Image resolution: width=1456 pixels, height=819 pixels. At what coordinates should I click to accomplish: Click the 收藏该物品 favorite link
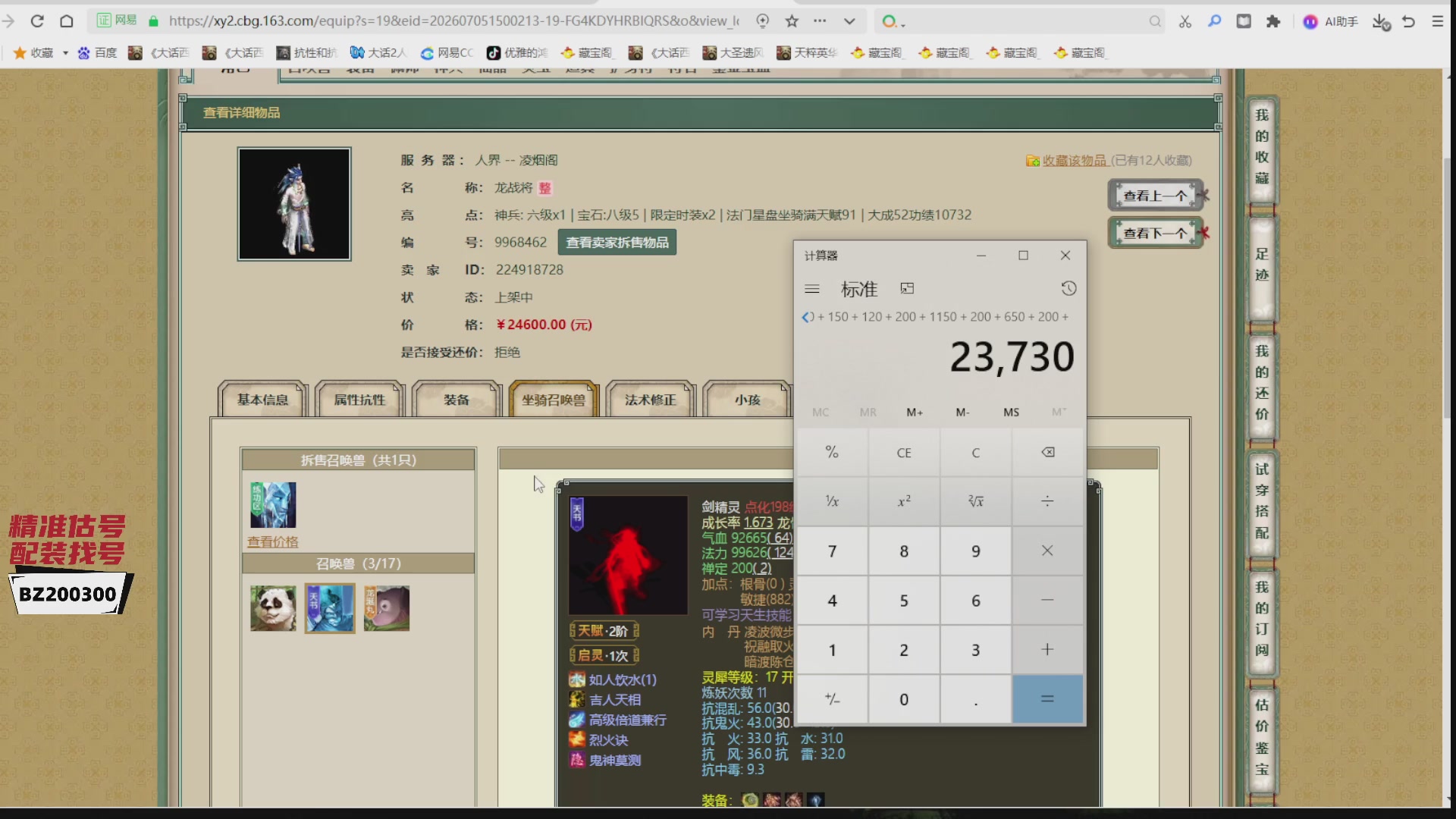pos(1074,161)
